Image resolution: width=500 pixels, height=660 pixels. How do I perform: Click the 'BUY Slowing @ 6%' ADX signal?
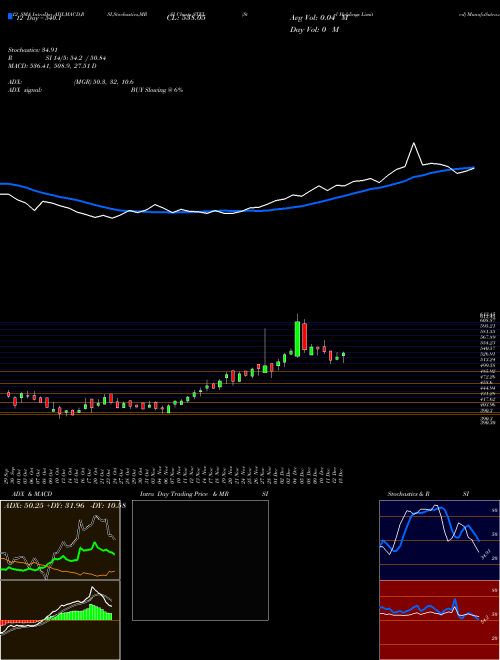tap(157, 90)
